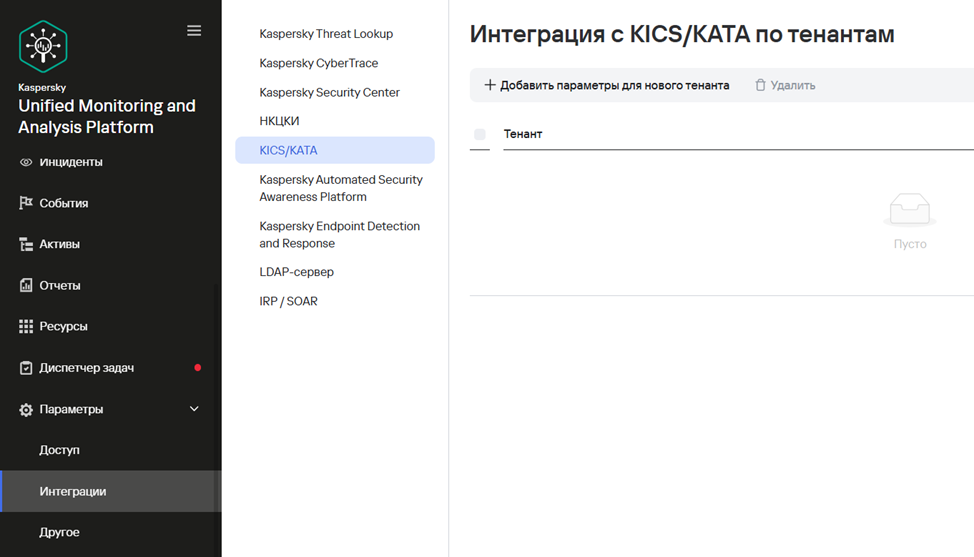Click the red notification dot on Диспетчер задач
Image resolution: width=974 pixels, height=557 pixels.
[x=198, y=368]
